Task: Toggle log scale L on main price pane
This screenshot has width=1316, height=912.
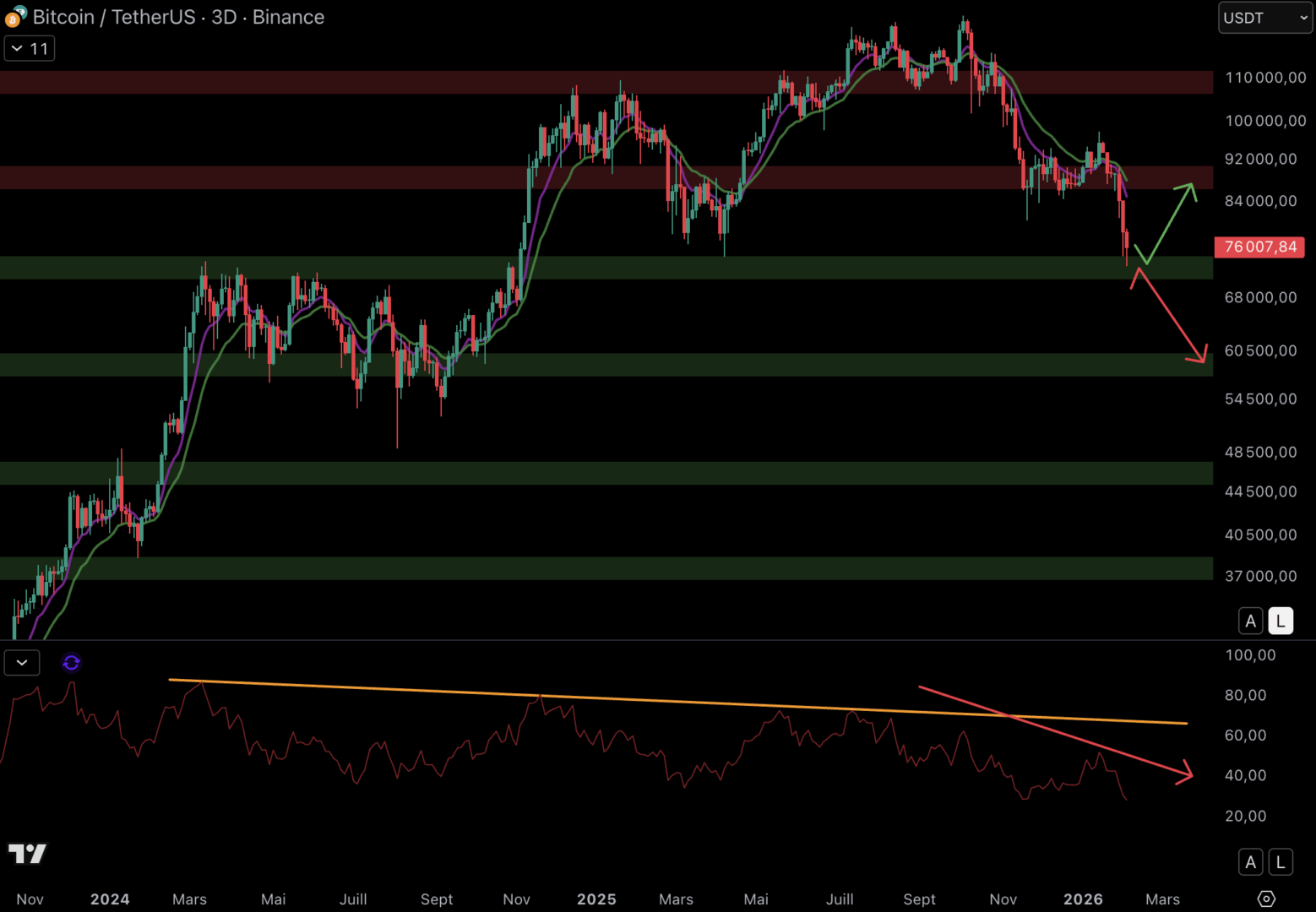Action: tap(1281, 621)
